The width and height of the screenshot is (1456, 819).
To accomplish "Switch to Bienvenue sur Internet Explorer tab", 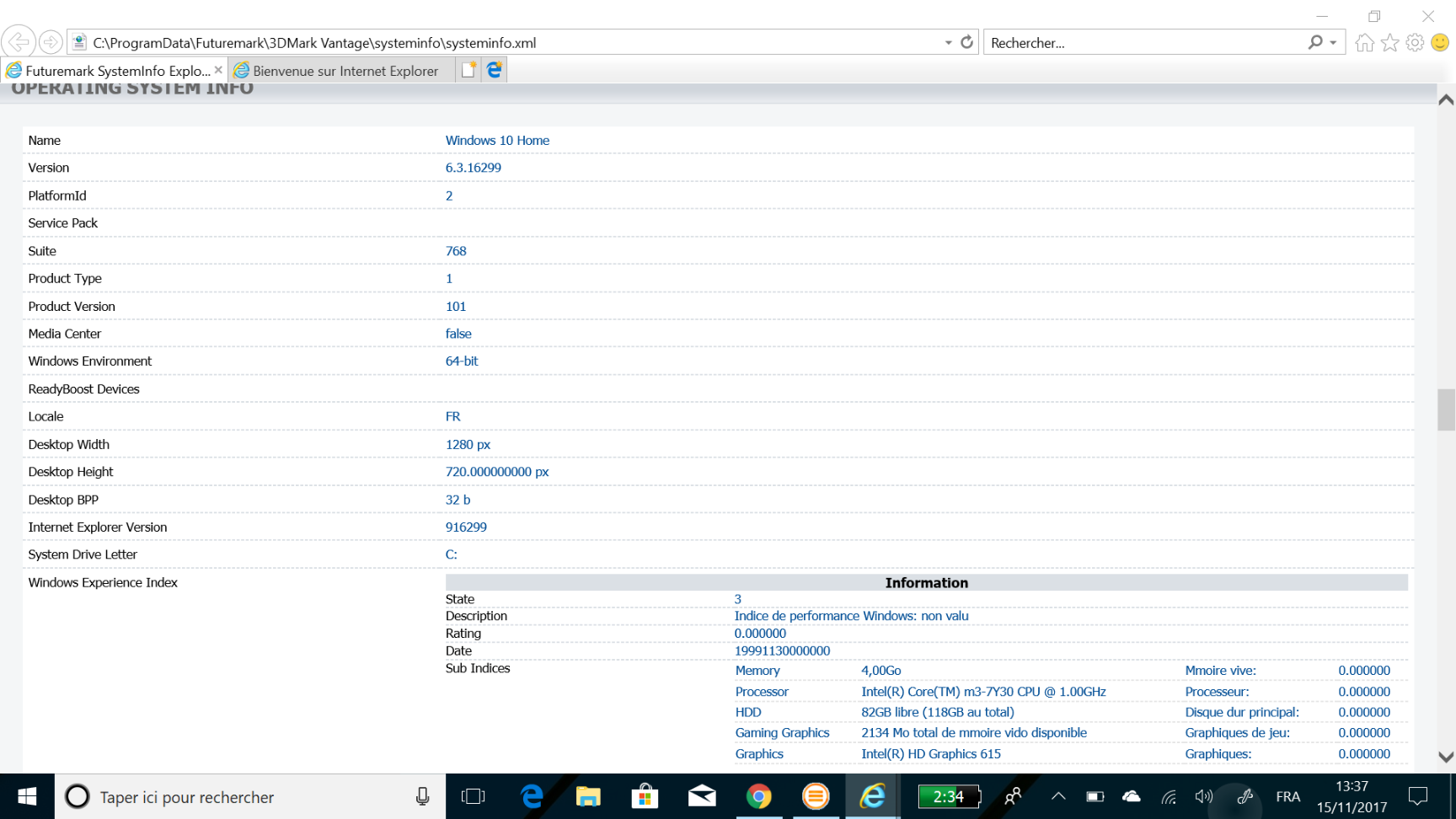I will 345,71.
